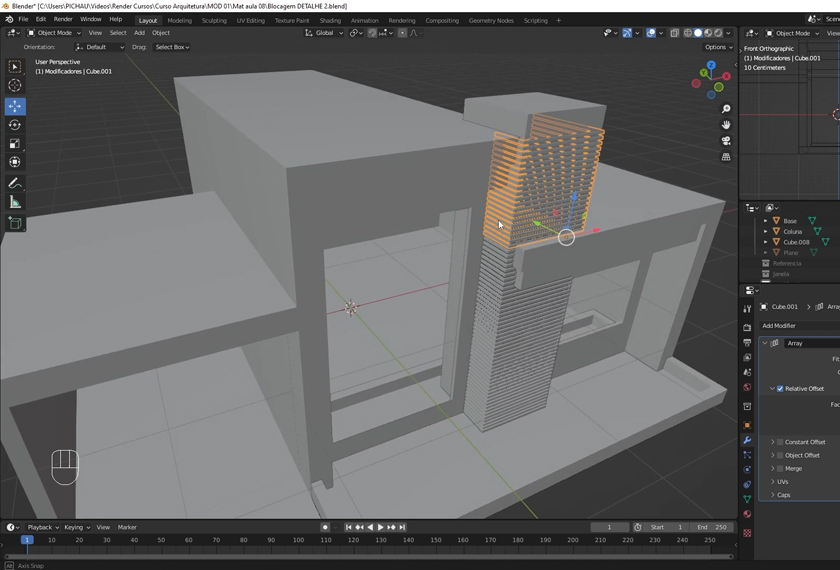The width and height of the screenshot is (840, 570).
Task: Enable the Constant Offset checkbox
Action: tap(780, 442)
